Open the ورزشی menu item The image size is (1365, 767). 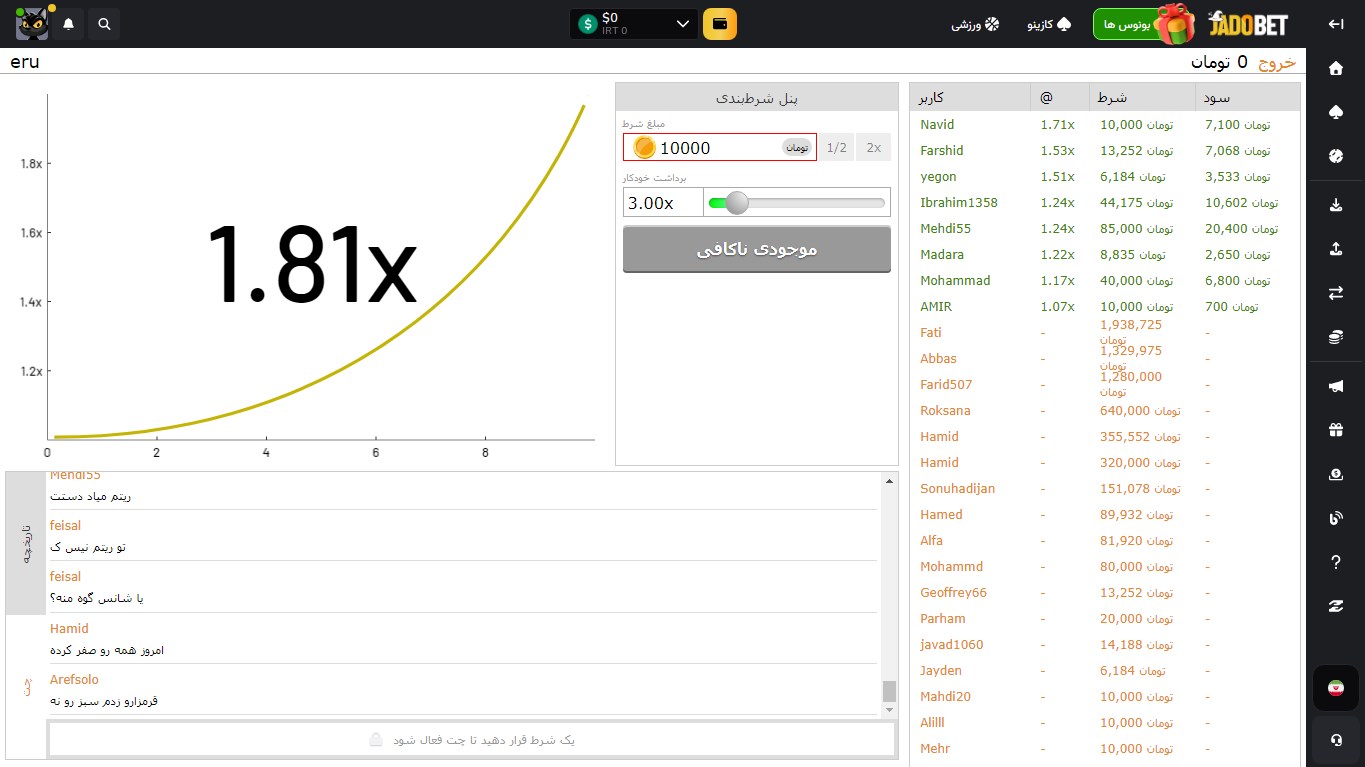click(x=975, y=24)
